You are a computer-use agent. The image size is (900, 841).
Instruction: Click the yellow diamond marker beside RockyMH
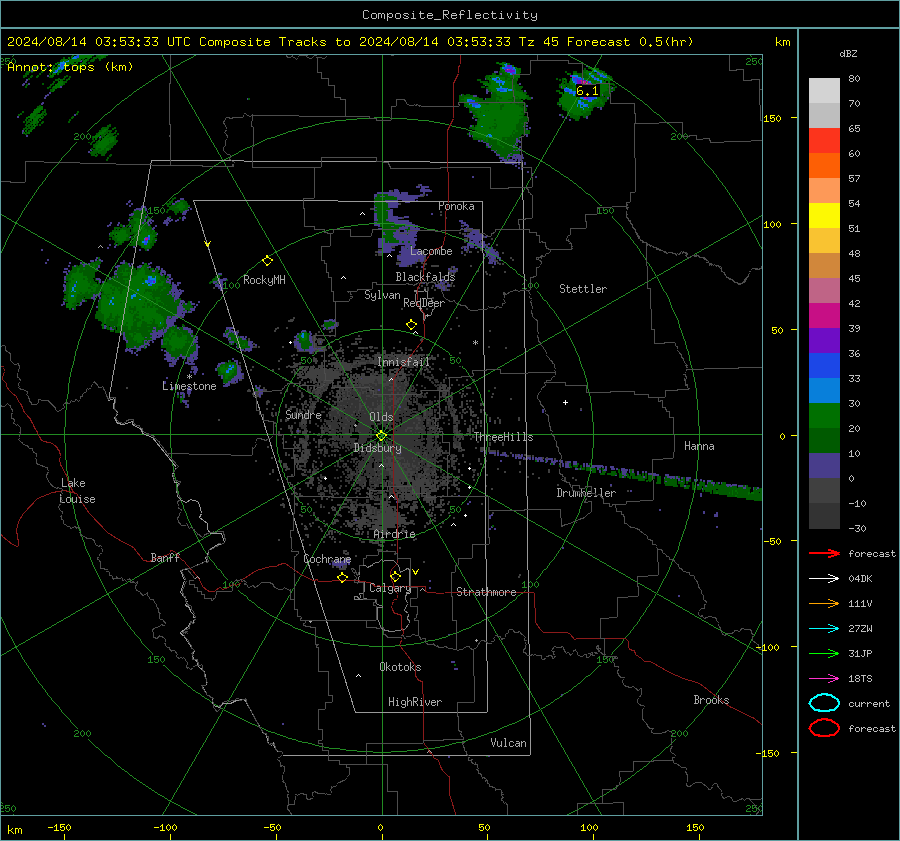[267, 261]
